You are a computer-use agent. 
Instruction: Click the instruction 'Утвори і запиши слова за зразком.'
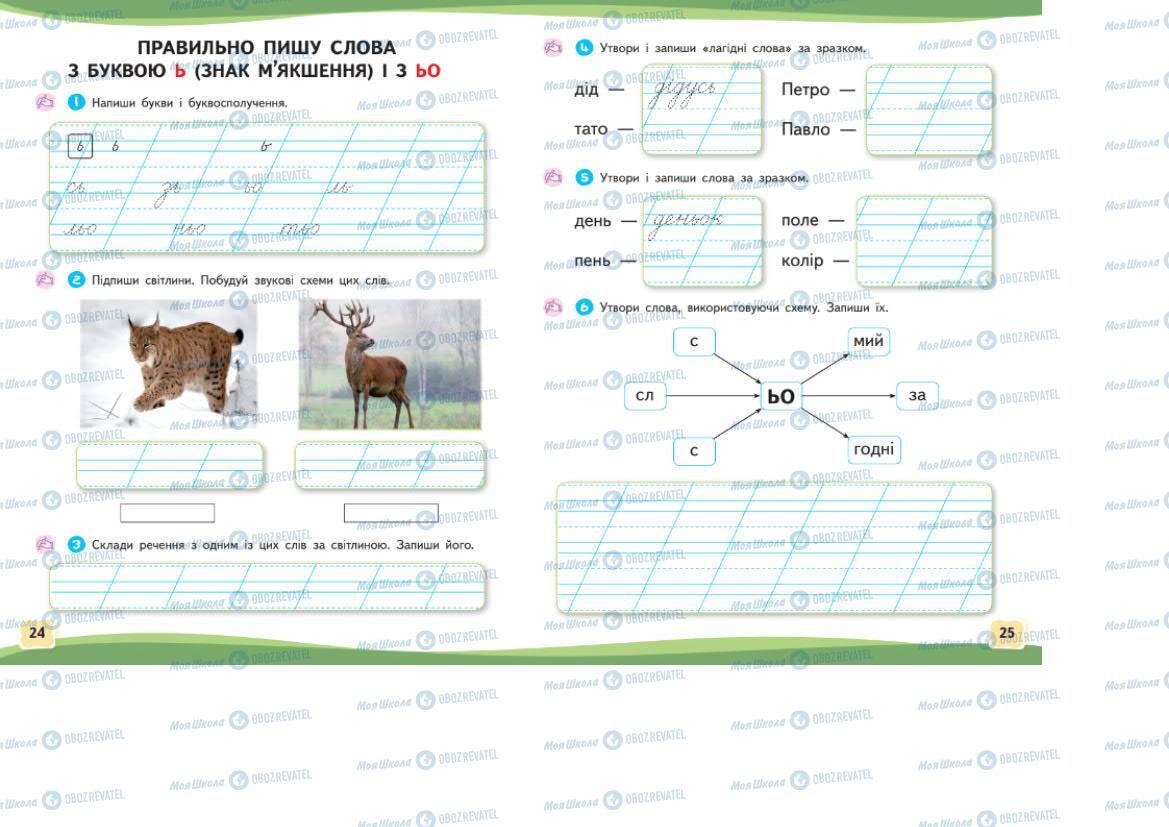(704, 178)
